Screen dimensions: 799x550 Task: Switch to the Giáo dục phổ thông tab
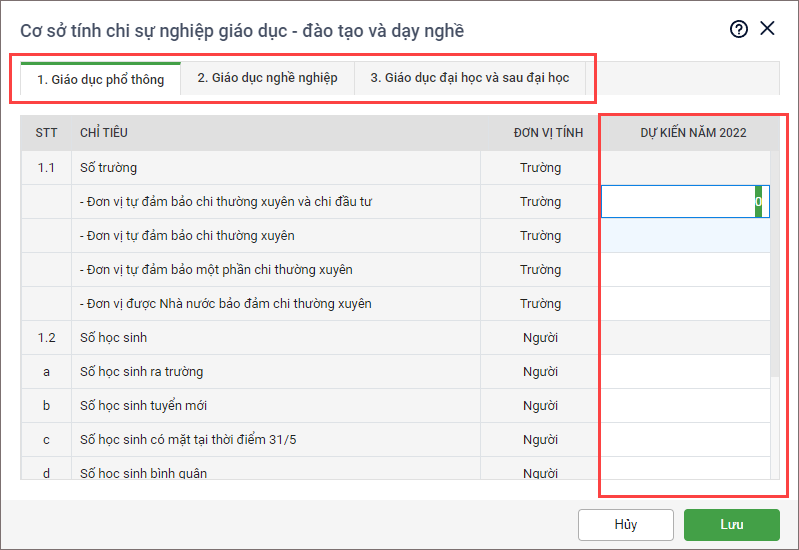click(100, 79)
